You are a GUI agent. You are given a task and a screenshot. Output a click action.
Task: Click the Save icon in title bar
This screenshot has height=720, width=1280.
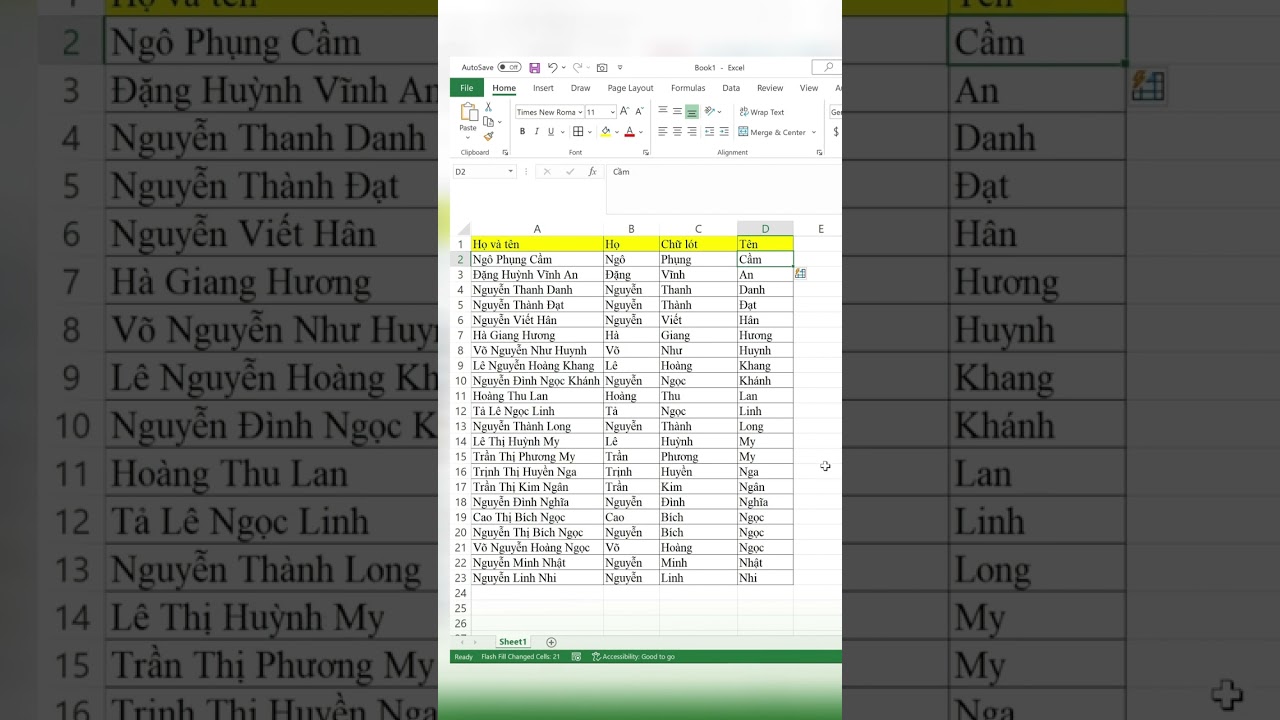(534, 67)
